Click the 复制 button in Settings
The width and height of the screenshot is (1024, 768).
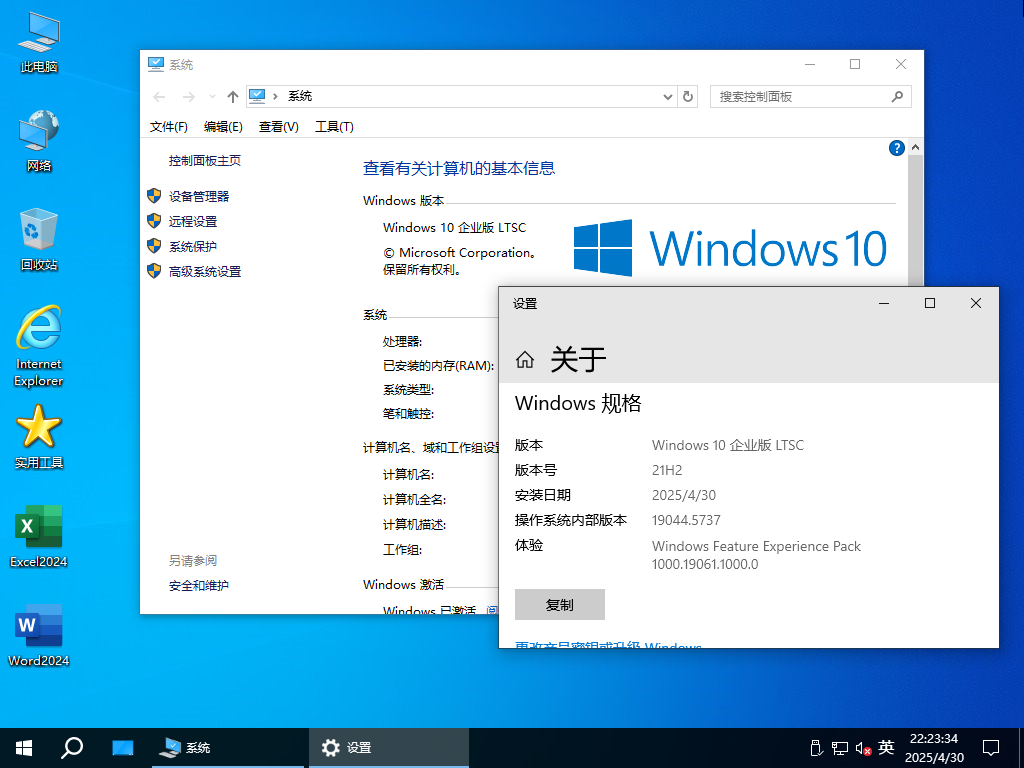[560, 605]
